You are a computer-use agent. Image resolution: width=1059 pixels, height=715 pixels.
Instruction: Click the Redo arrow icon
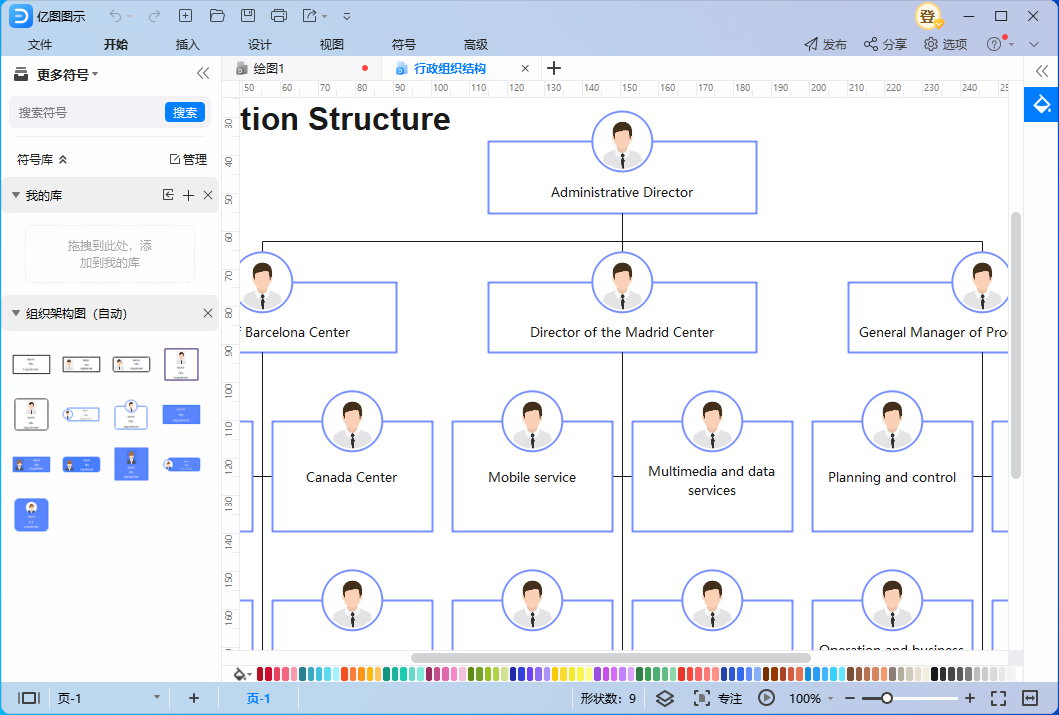click(x=155, y=16)
